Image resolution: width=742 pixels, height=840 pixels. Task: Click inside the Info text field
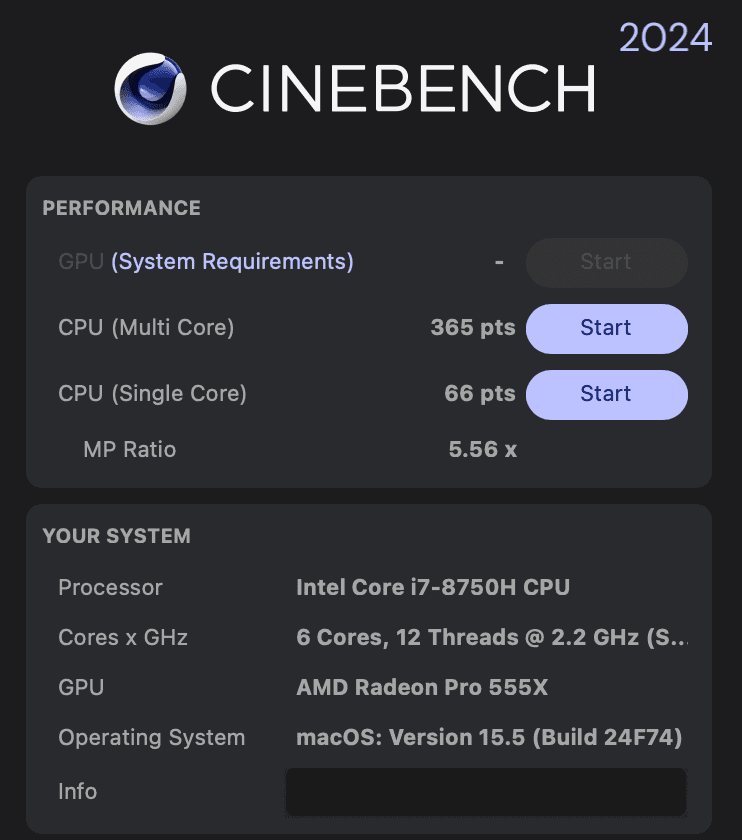pyautogui.click(x=486, y=791)
